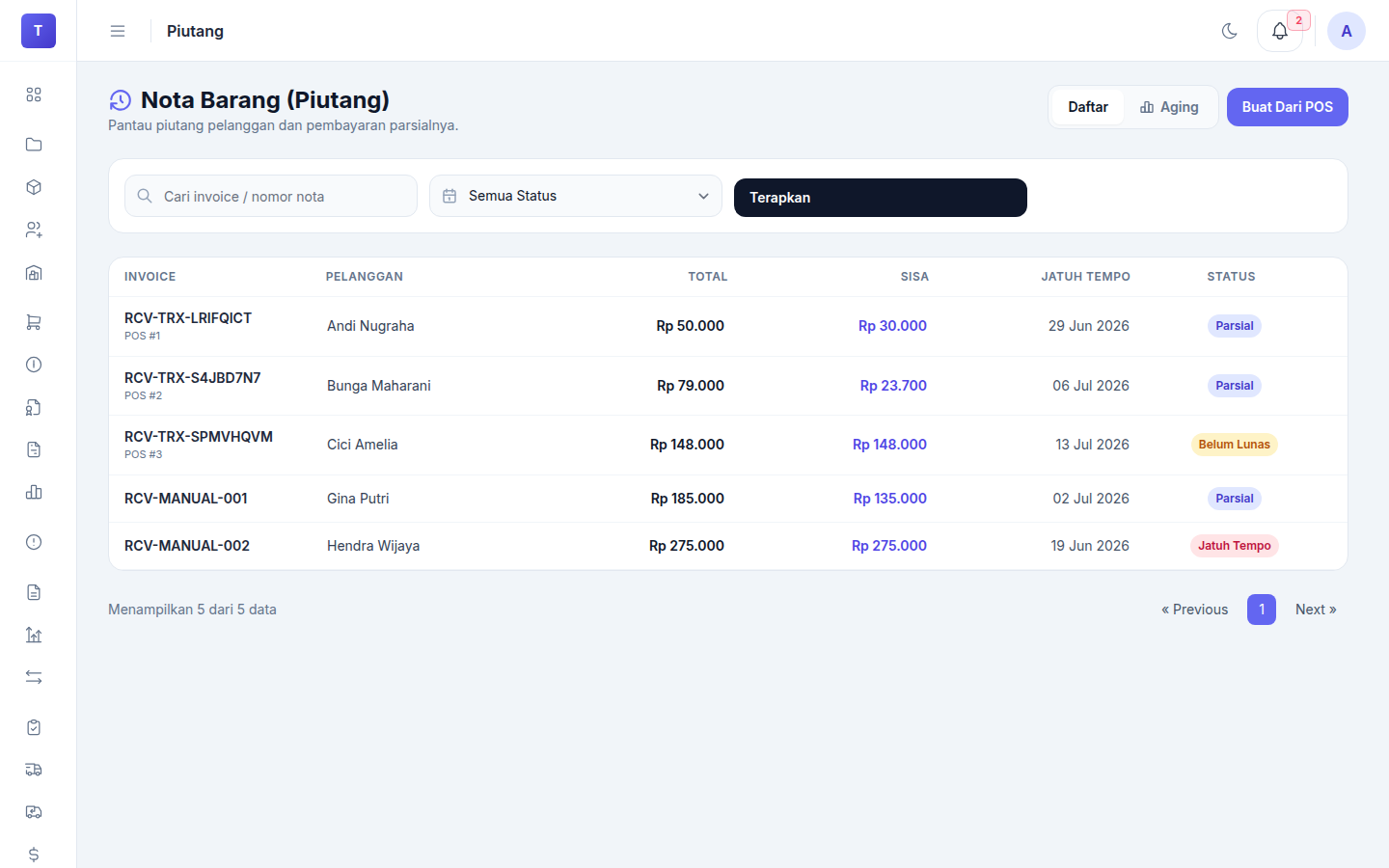Image resolution: width=1389 pixels, height=868 pixels.
Task: Go to Next page link
Action: pyautogui.click(x=1316, y=610)
